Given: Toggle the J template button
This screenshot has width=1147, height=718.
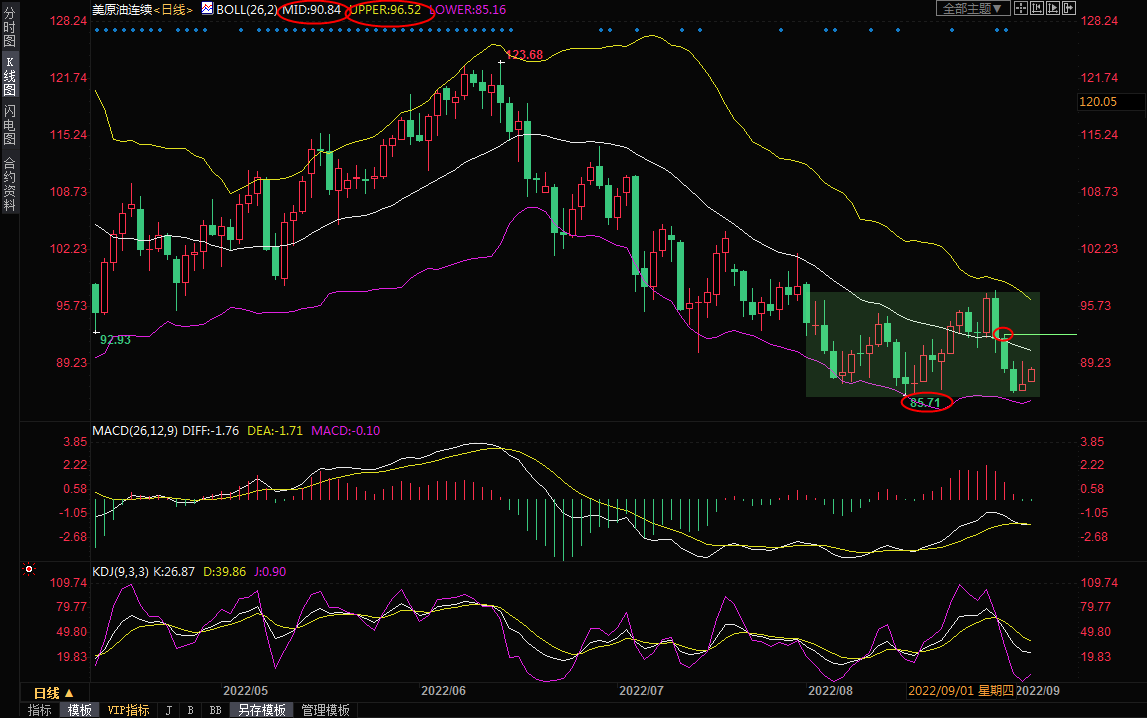Looking at the screenshot, I should 168,710.
